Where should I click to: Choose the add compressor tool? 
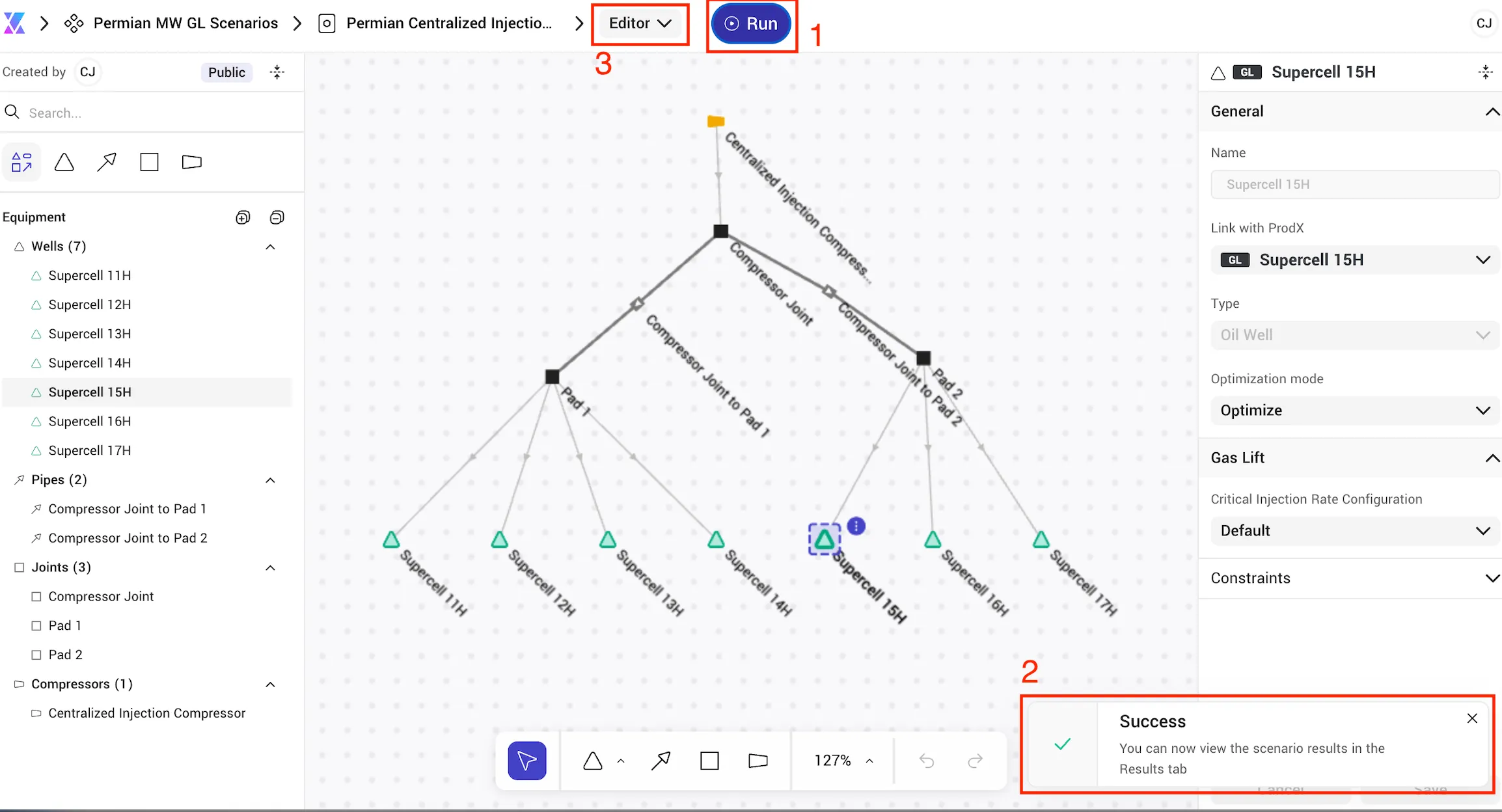point(758,760)
